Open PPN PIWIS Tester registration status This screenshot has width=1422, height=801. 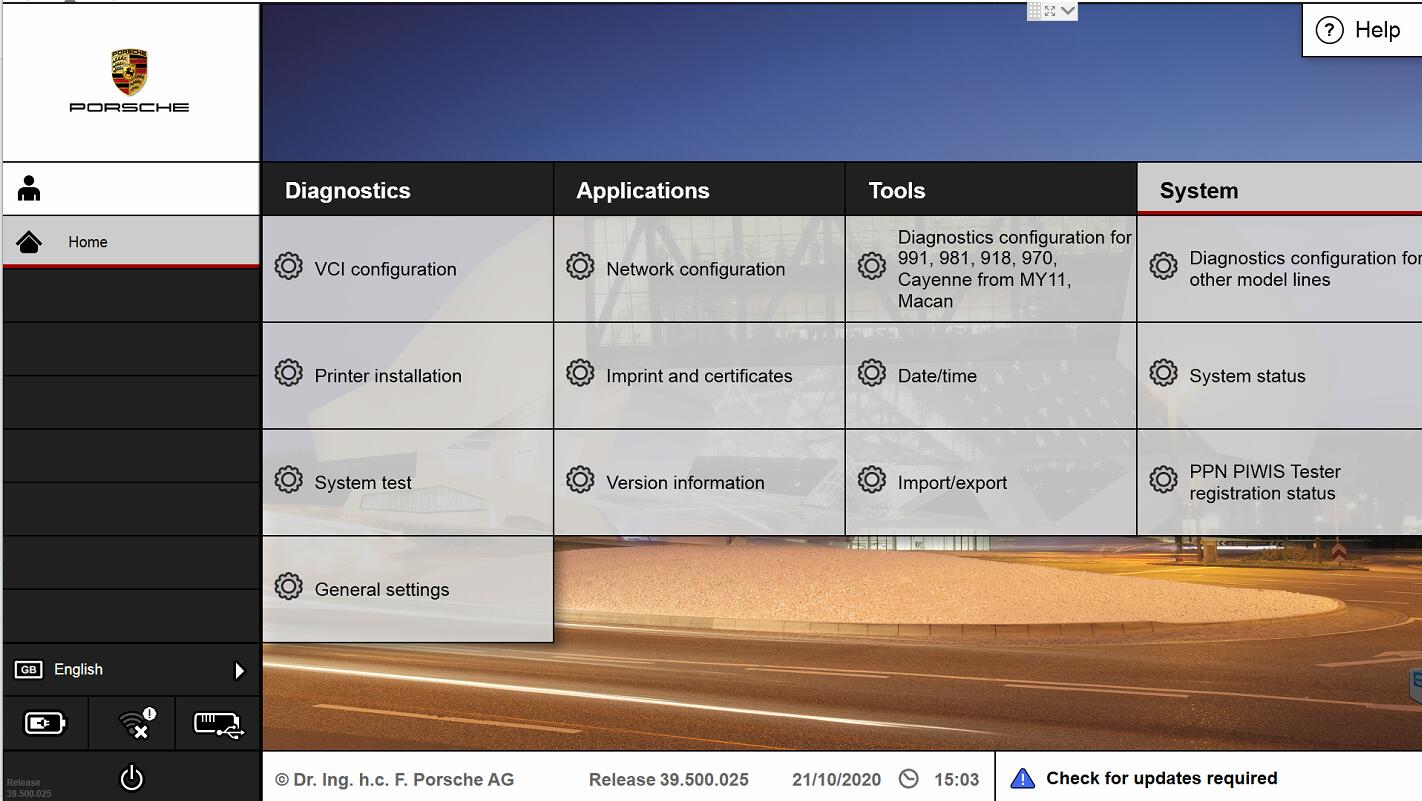(x=1280, y=483)
